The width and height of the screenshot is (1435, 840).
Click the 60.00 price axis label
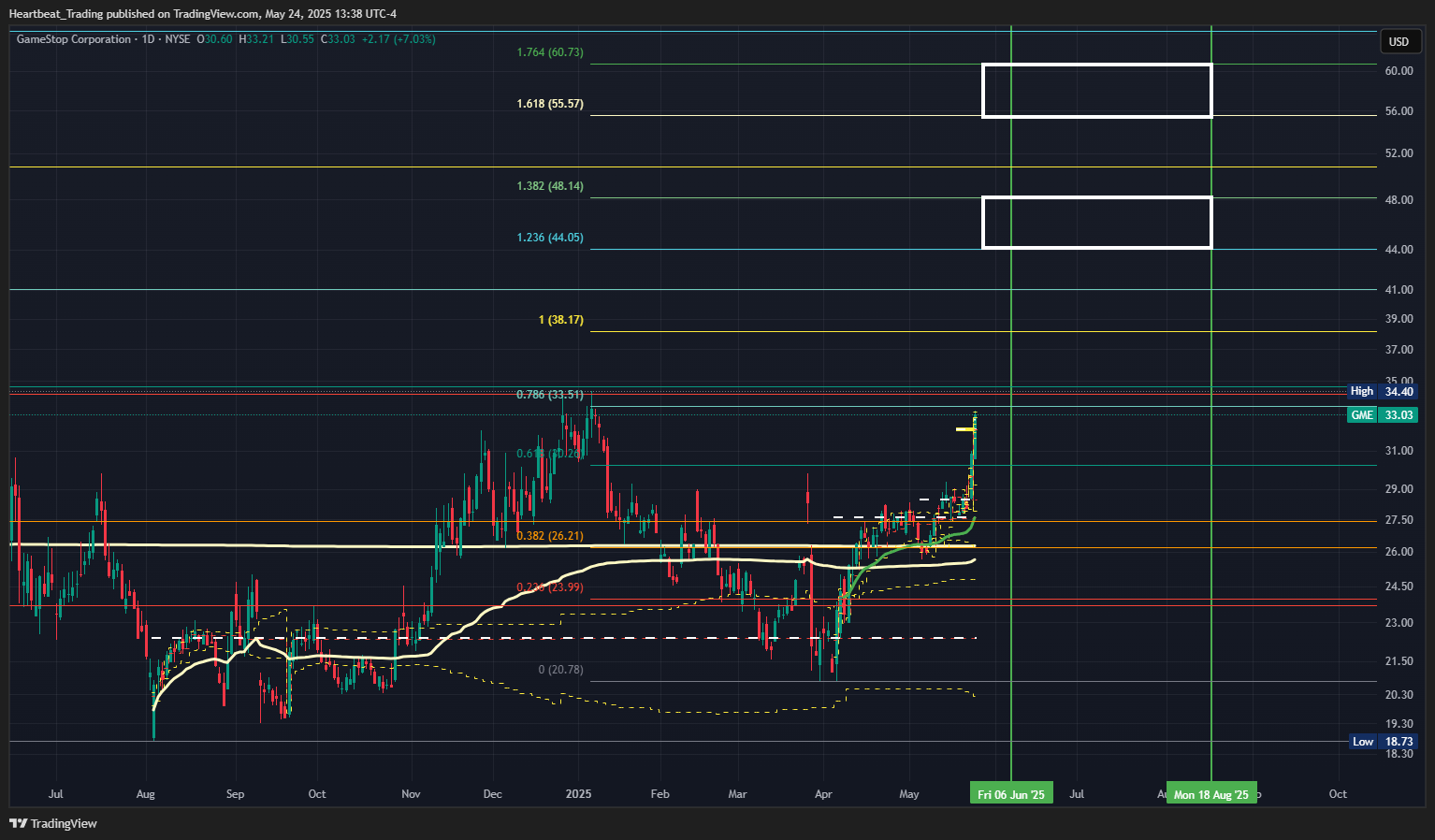pos(1399,71)
